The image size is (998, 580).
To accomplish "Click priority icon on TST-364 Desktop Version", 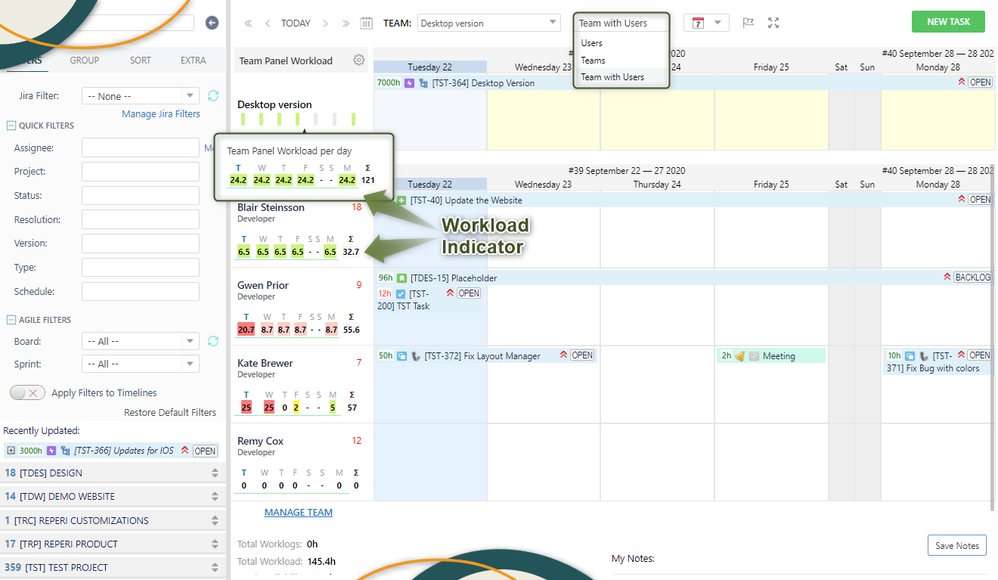I will (961, 82).
